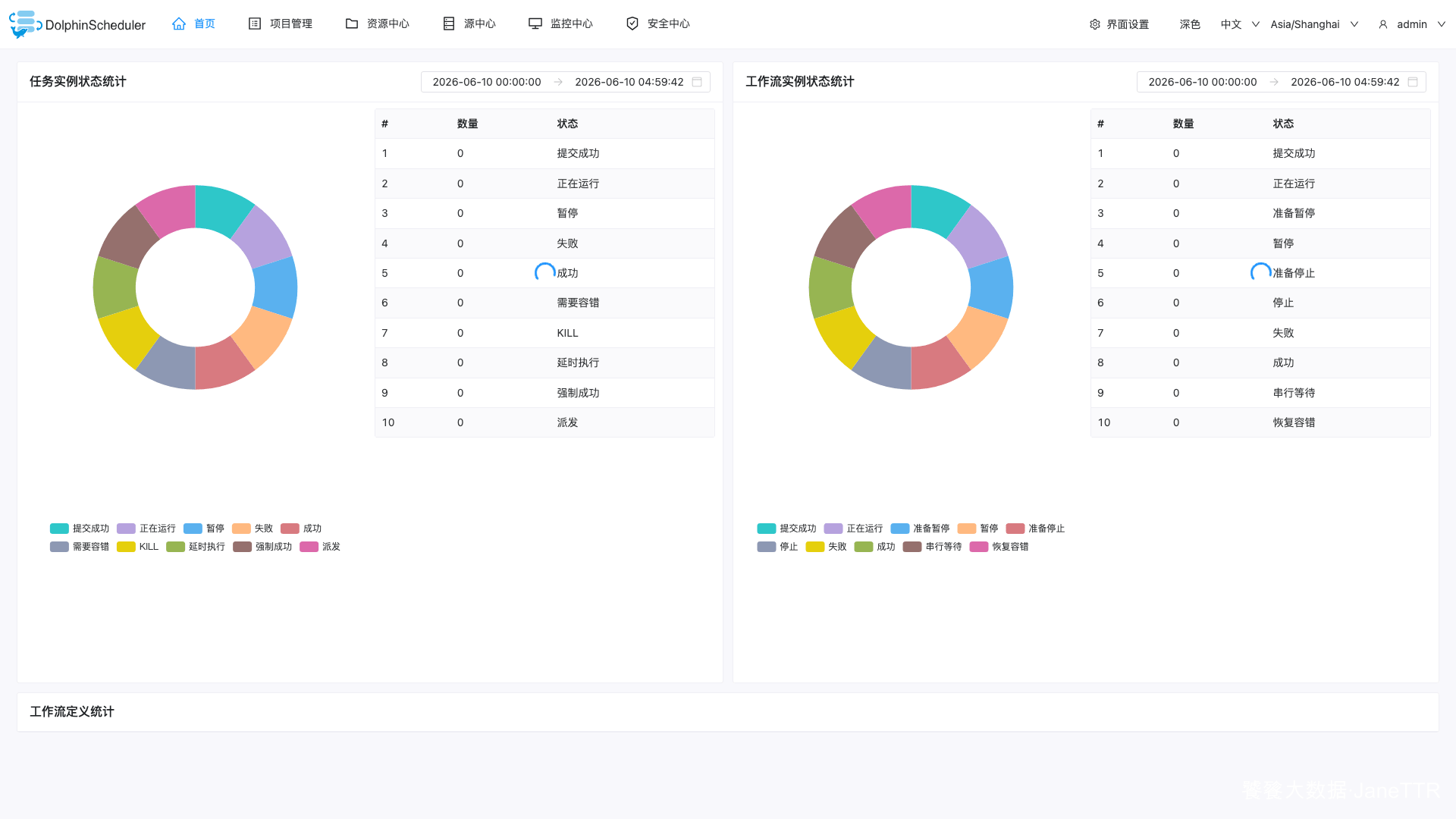
Task: Toggle 需要容错 legend swatch in task chart
Action: (59, 547)
